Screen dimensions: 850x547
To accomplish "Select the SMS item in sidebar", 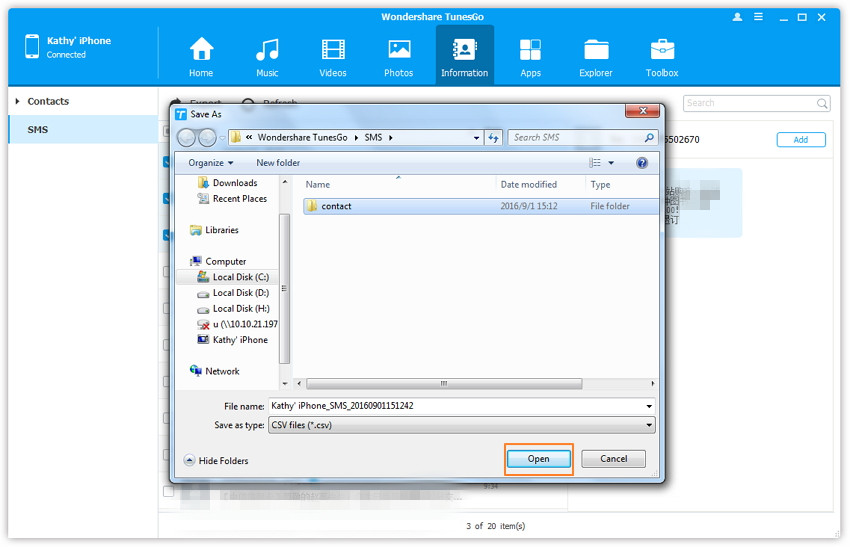I will click(38, 130).
